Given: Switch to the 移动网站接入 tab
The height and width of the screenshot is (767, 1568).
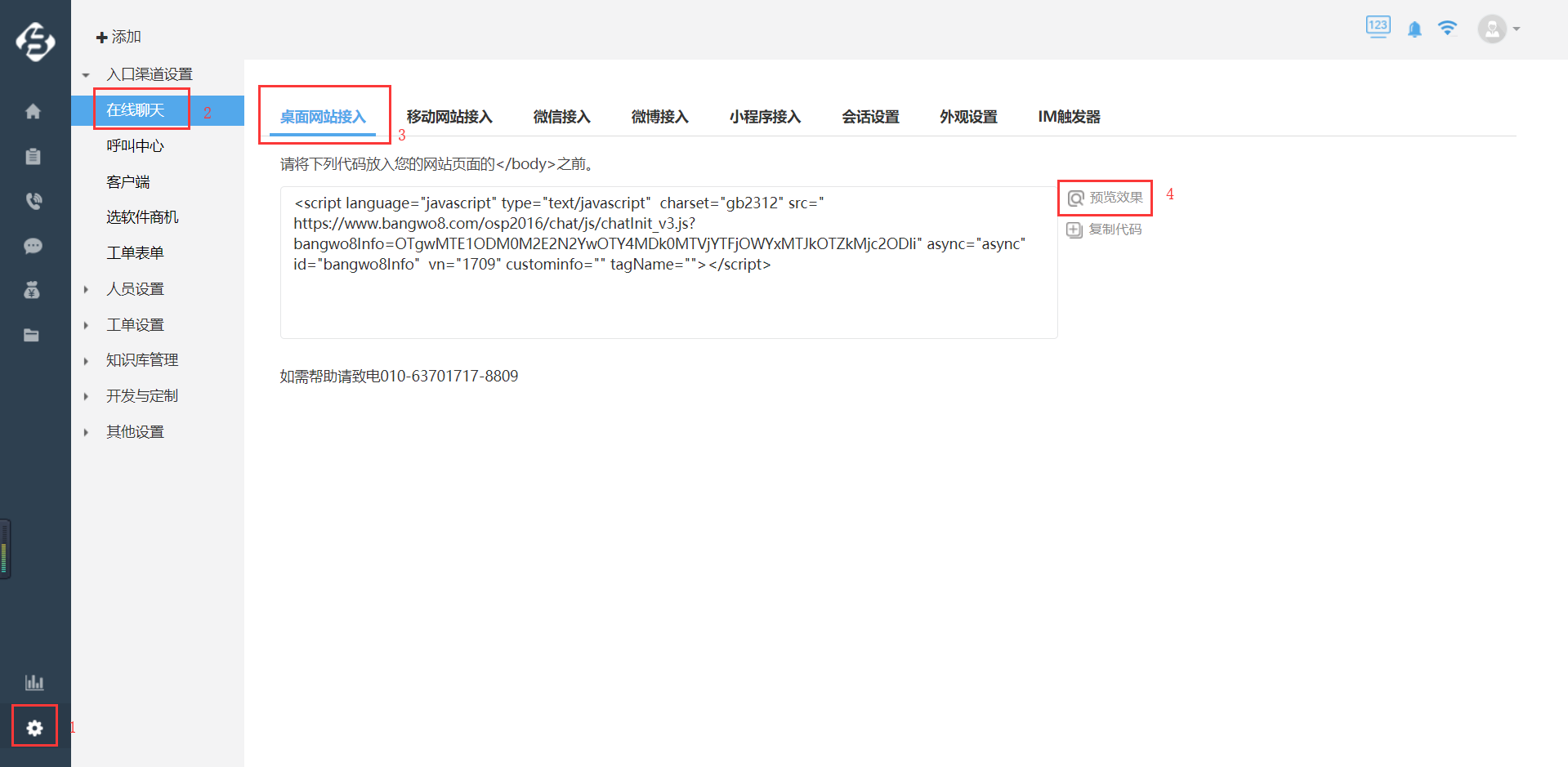Looking at the screenshot, I should (x=449, y=117).
